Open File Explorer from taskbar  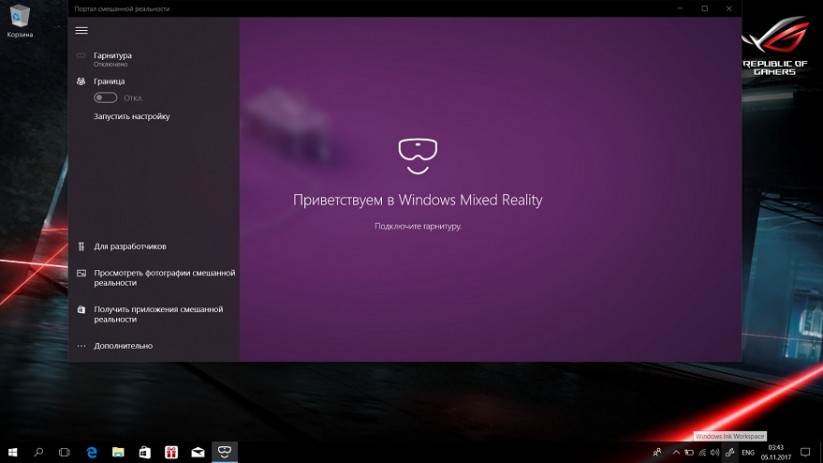118,452
